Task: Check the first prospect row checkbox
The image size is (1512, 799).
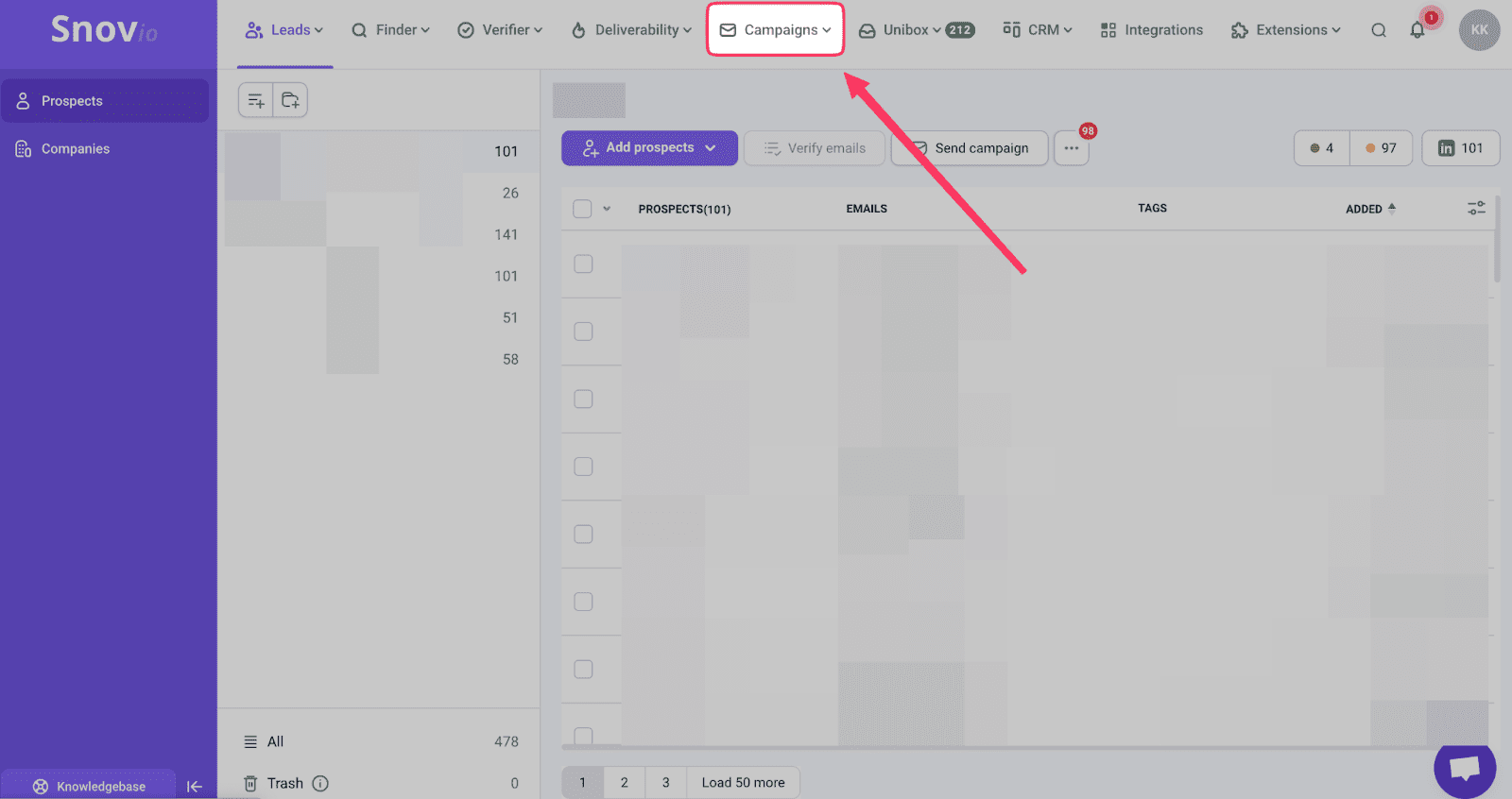Action: 583,264
